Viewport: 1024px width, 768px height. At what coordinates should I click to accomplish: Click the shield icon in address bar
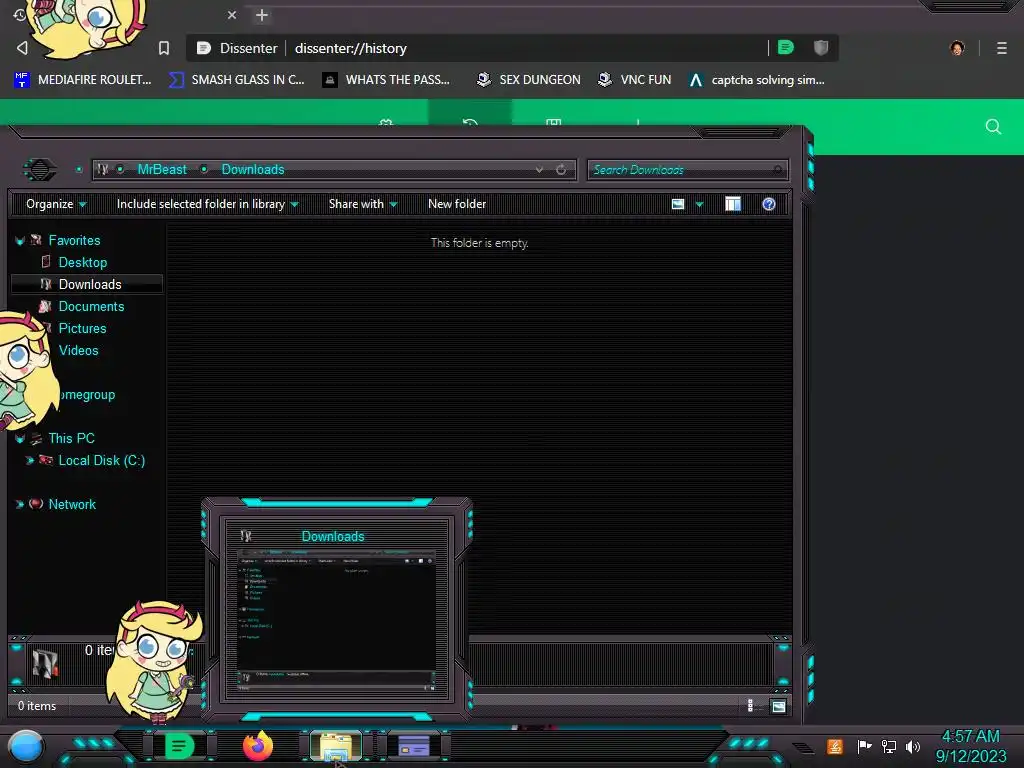pyautogui.click(x=821, y=48)
